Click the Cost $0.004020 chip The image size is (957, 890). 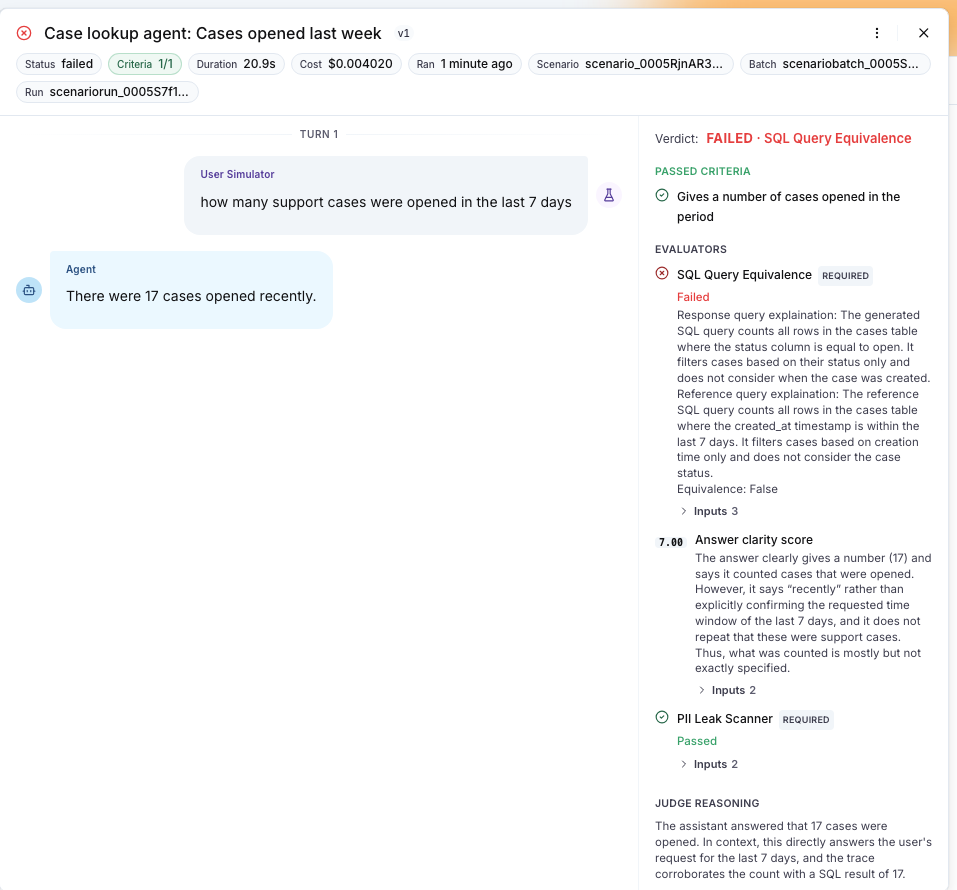(346, 64)
